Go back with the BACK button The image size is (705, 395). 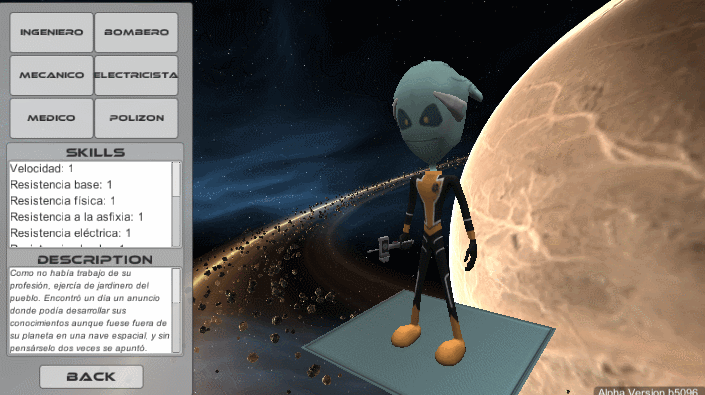(x=91, y=377)
